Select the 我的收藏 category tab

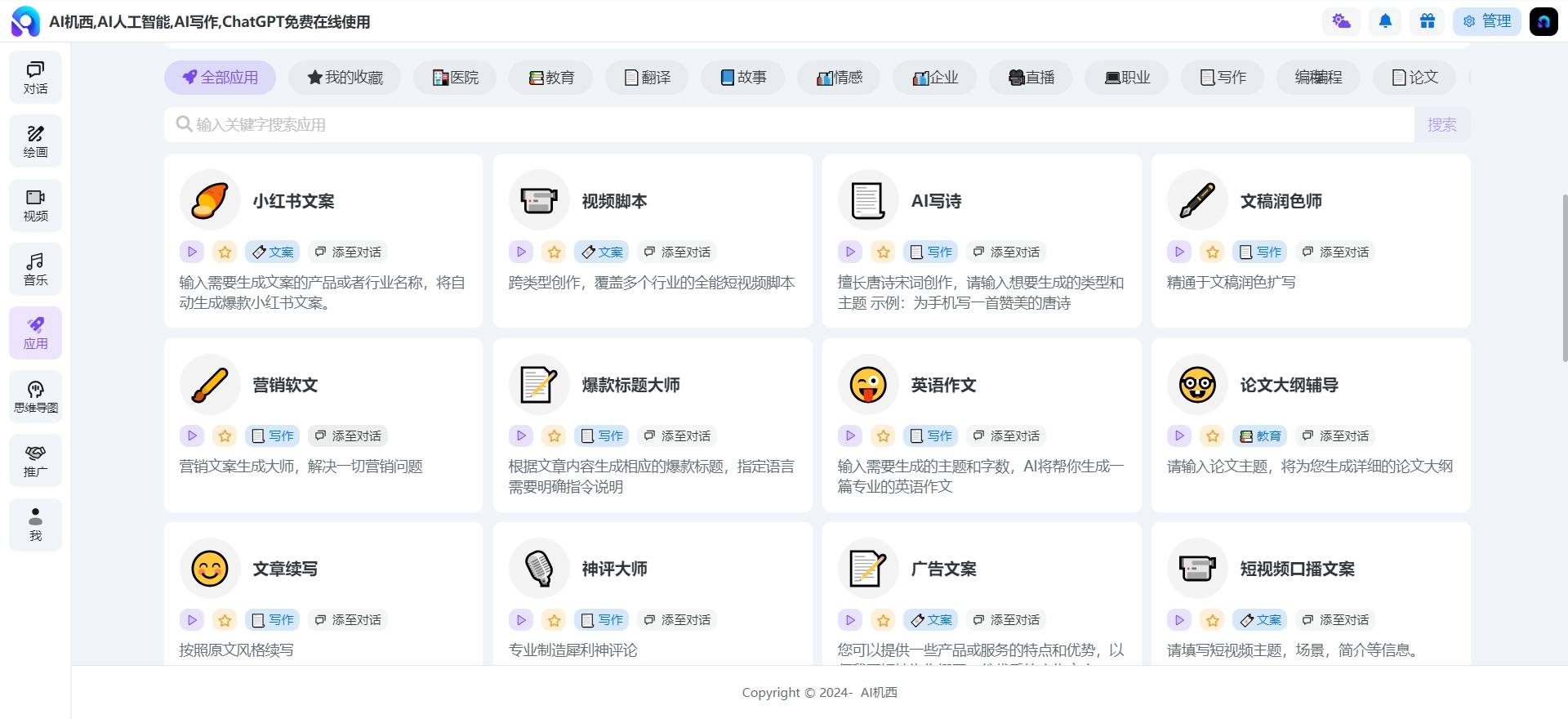[x=345, y=78]
